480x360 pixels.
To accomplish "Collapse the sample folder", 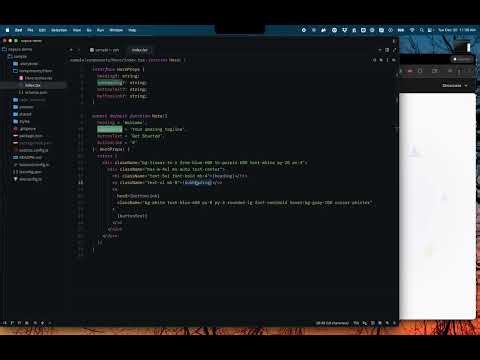I will (17, 56).
